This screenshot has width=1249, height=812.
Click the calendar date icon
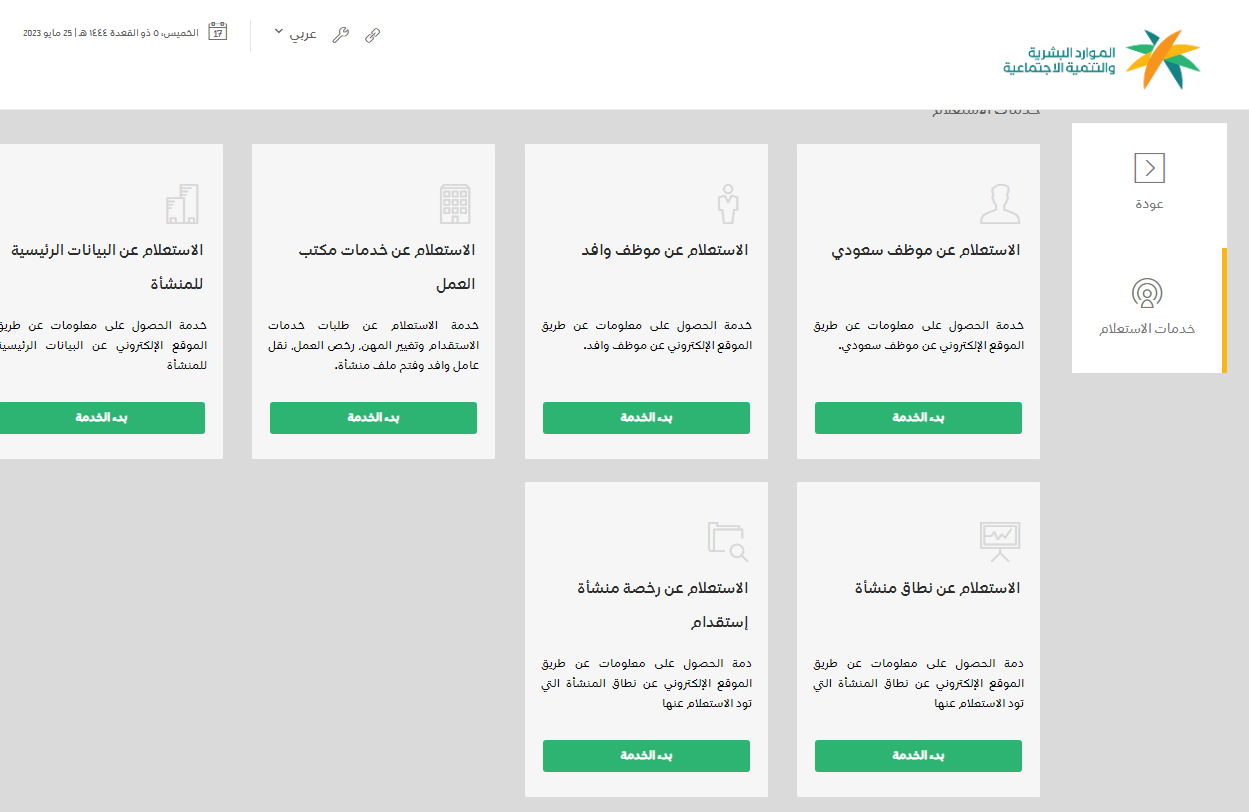point(217,32)
